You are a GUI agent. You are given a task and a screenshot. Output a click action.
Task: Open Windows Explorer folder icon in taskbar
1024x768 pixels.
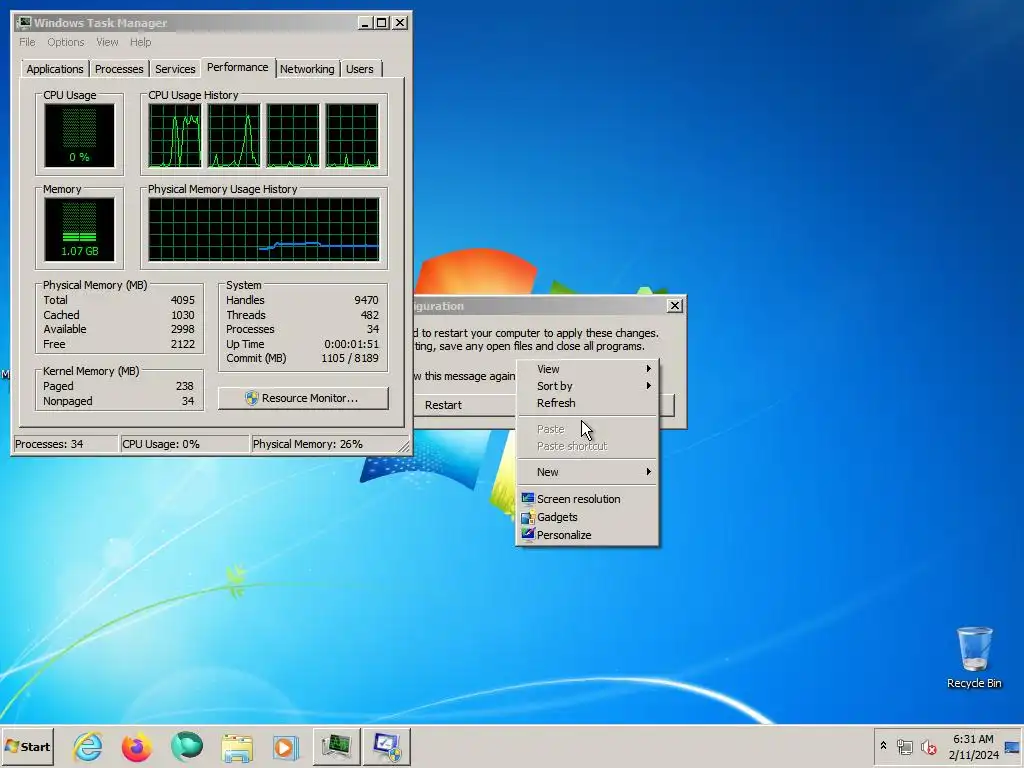[236, 747]
